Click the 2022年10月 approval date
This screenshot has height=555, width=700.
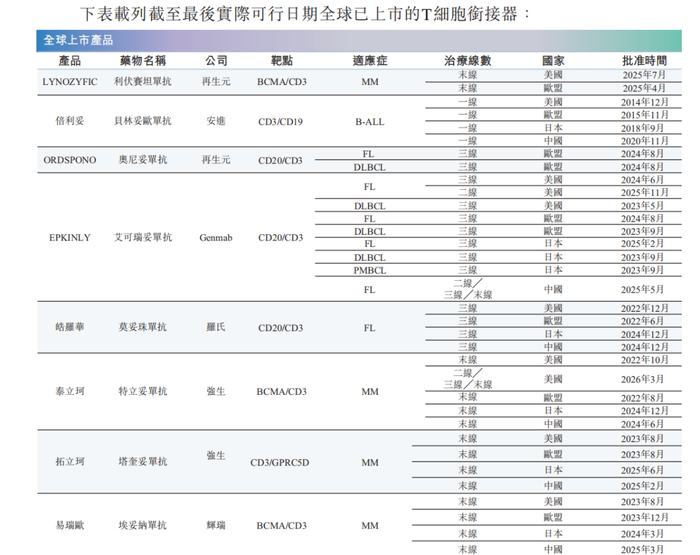click(644, 360)
